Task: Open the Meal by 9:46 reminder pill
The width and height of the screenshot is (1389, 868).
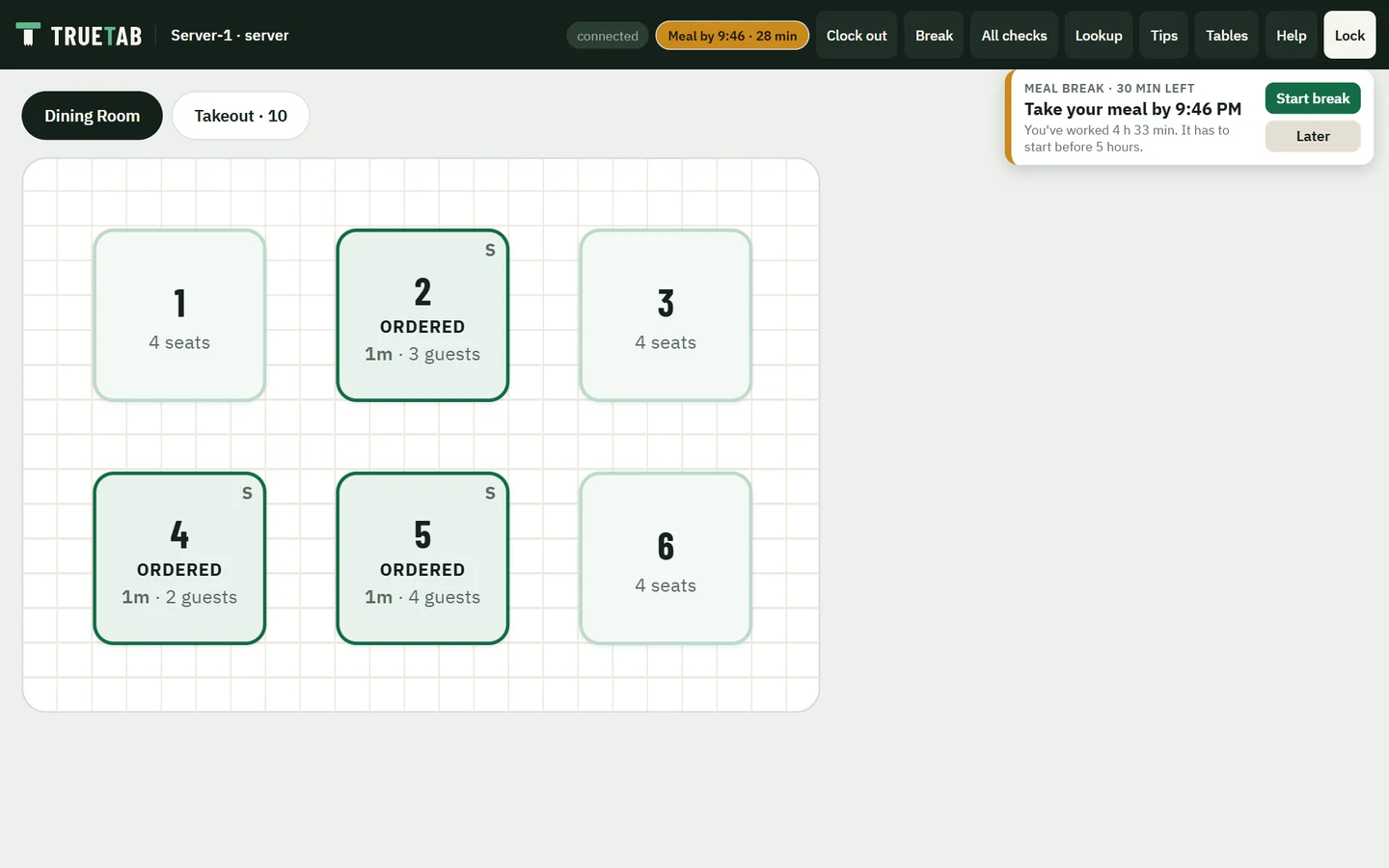Action: (x=732, y=36)
